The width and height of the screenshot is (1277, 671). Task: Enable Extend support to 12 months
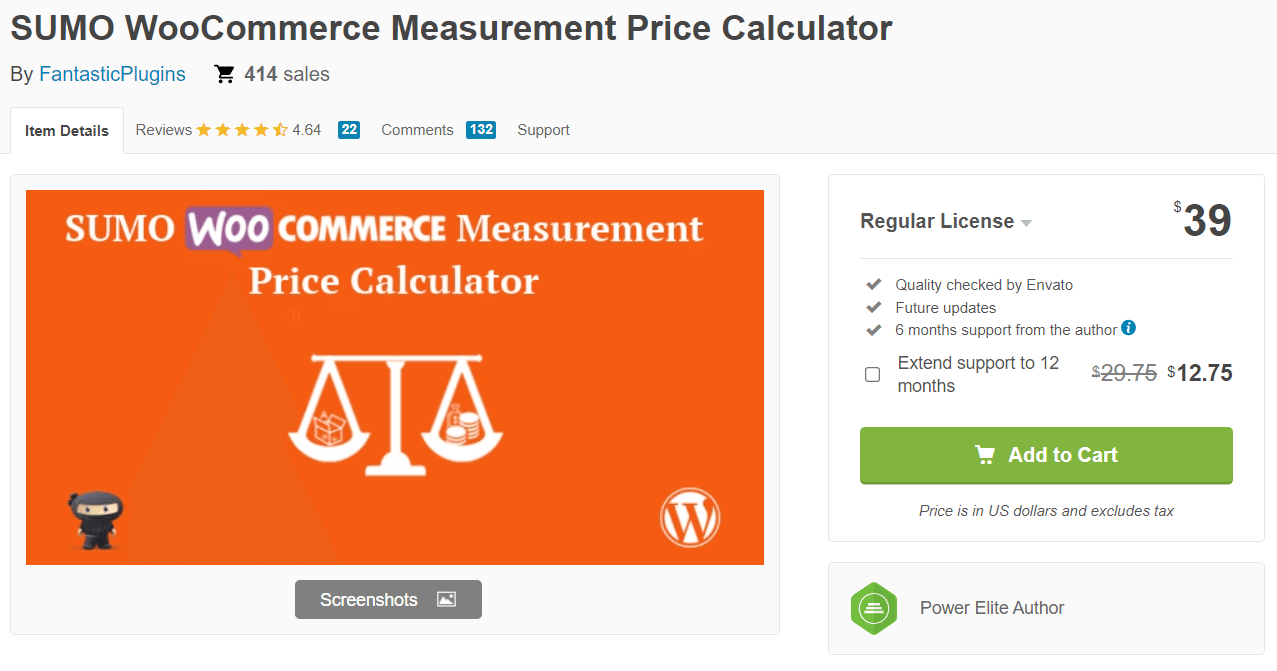[x=872, y=374]
